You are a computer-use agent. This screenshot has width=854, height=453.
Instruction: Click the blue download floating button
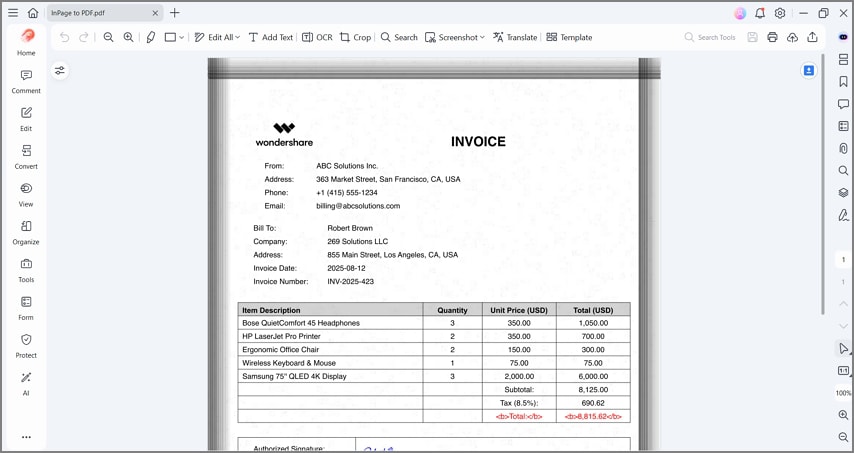click(x=809, y=70)
